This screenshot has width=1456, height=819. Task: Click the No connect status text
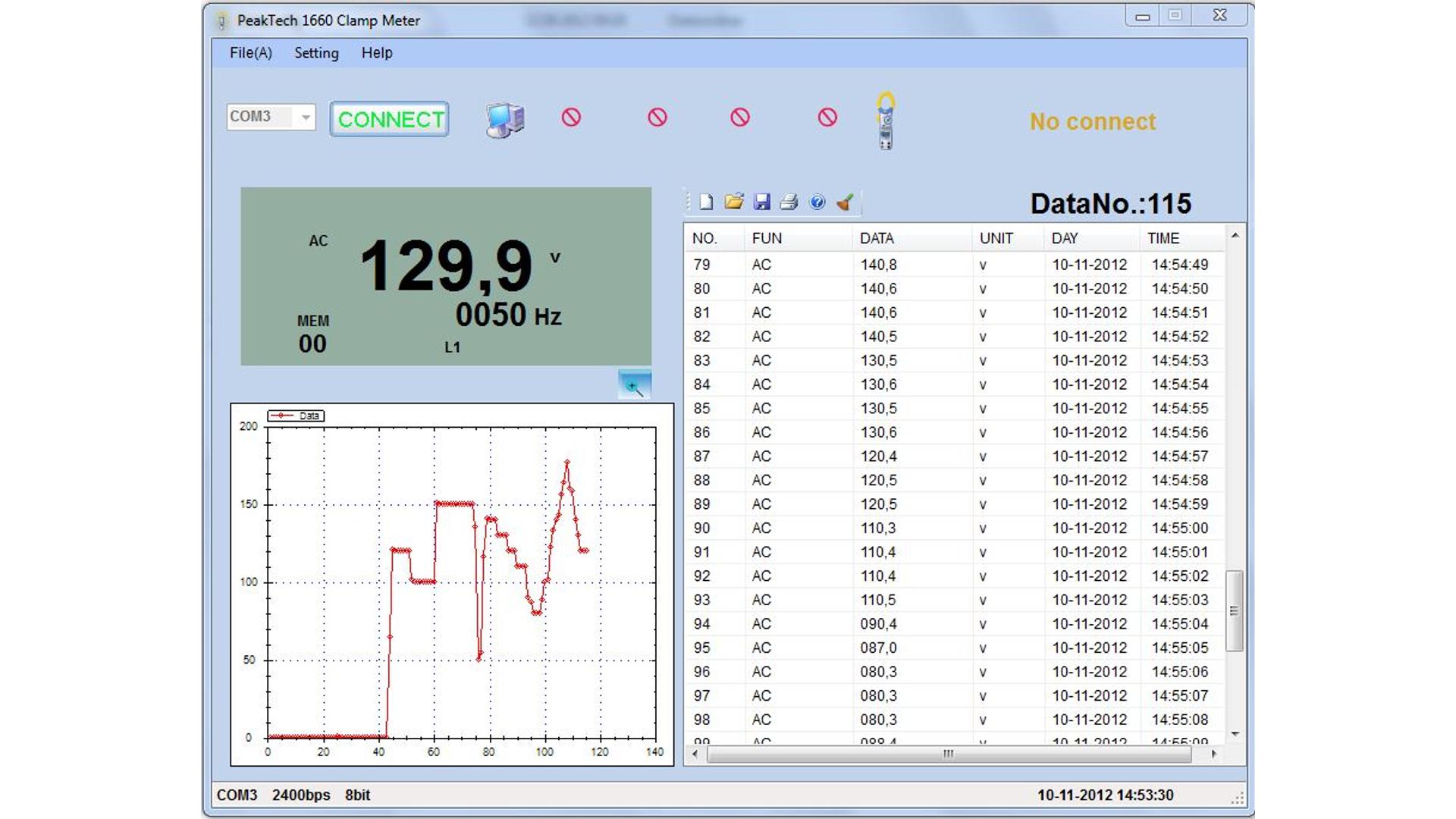[1092, 121]
